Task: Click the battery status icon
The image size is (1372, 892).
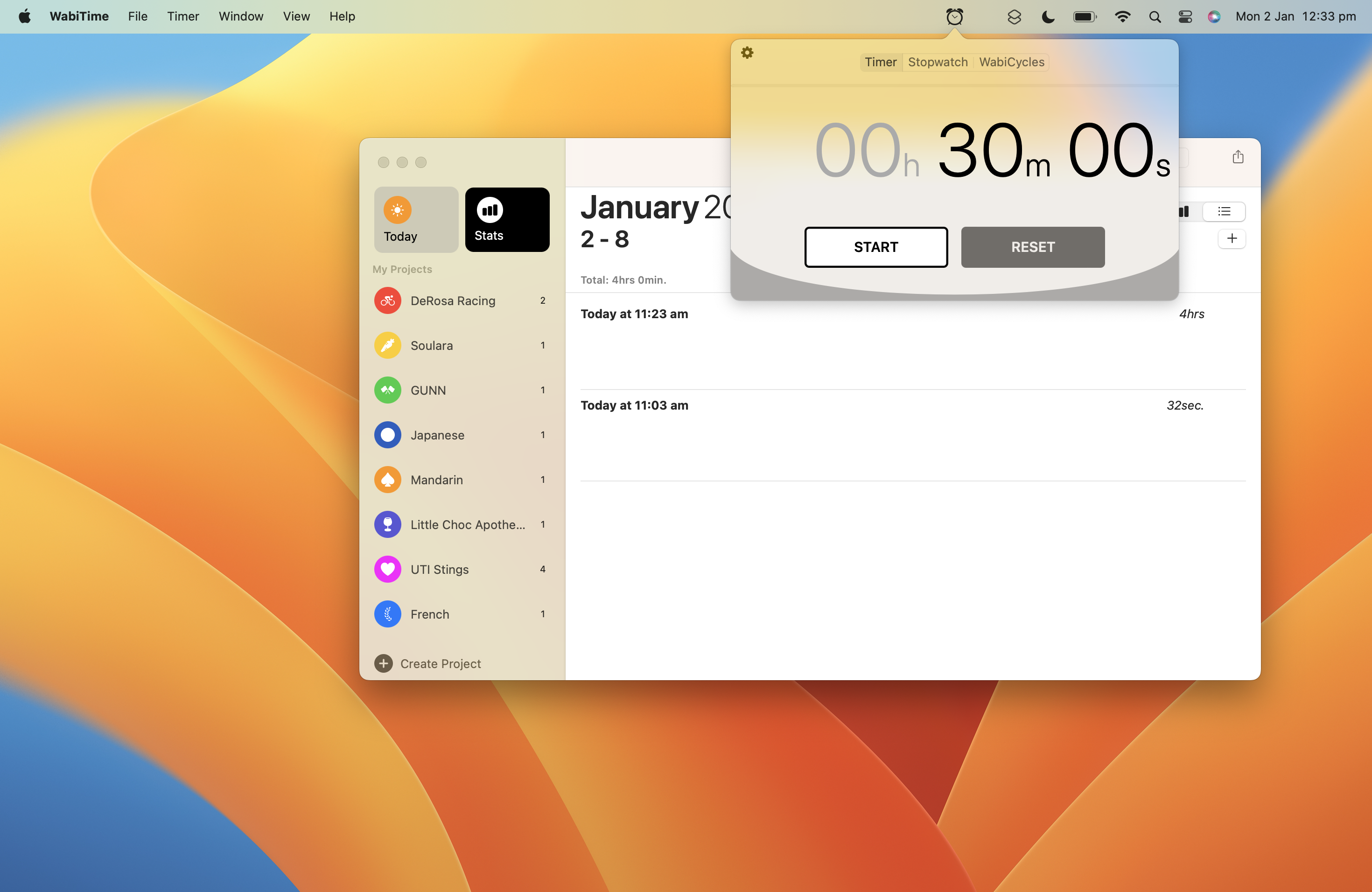Action: 1085,17
